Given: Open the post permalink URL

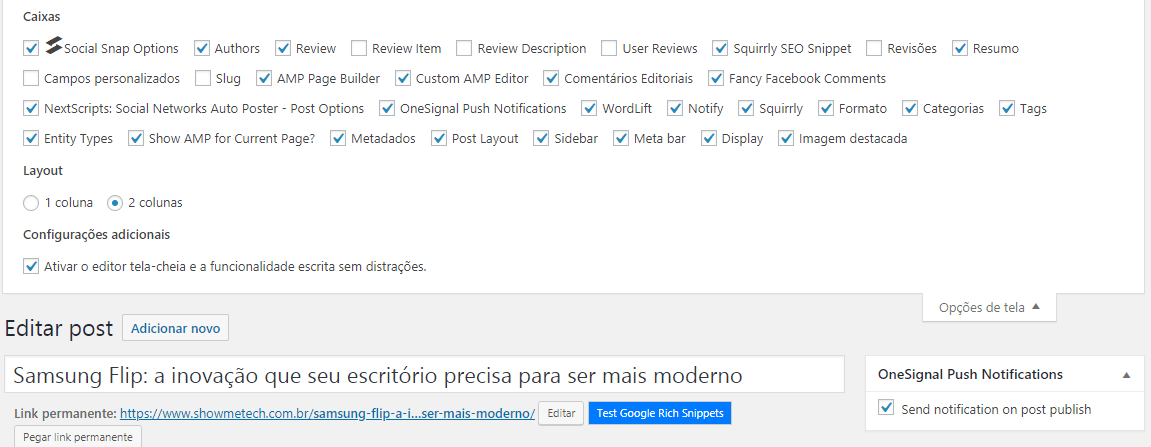Looking at the screenshot, I should click(327, 413).
